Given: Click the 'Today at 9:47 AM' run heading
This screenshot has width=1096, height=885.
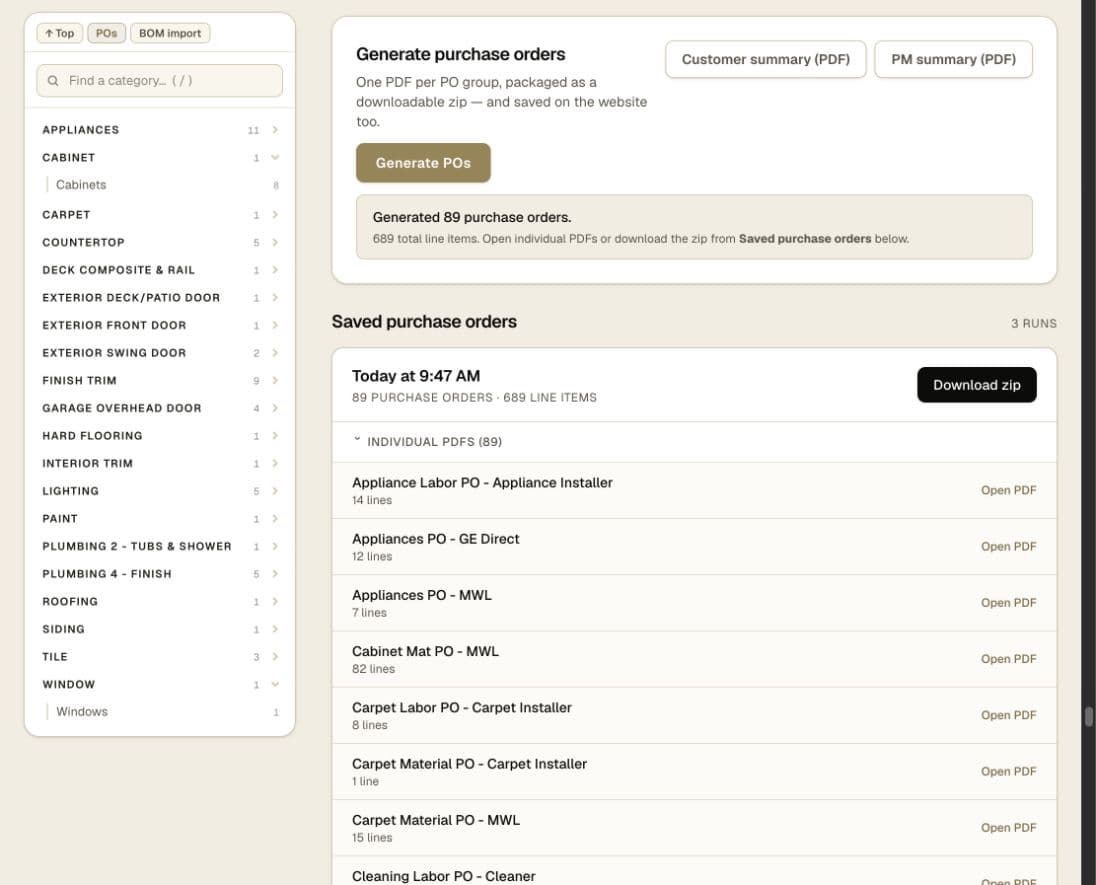Looking at the screenshot, I should pos(416,376).
